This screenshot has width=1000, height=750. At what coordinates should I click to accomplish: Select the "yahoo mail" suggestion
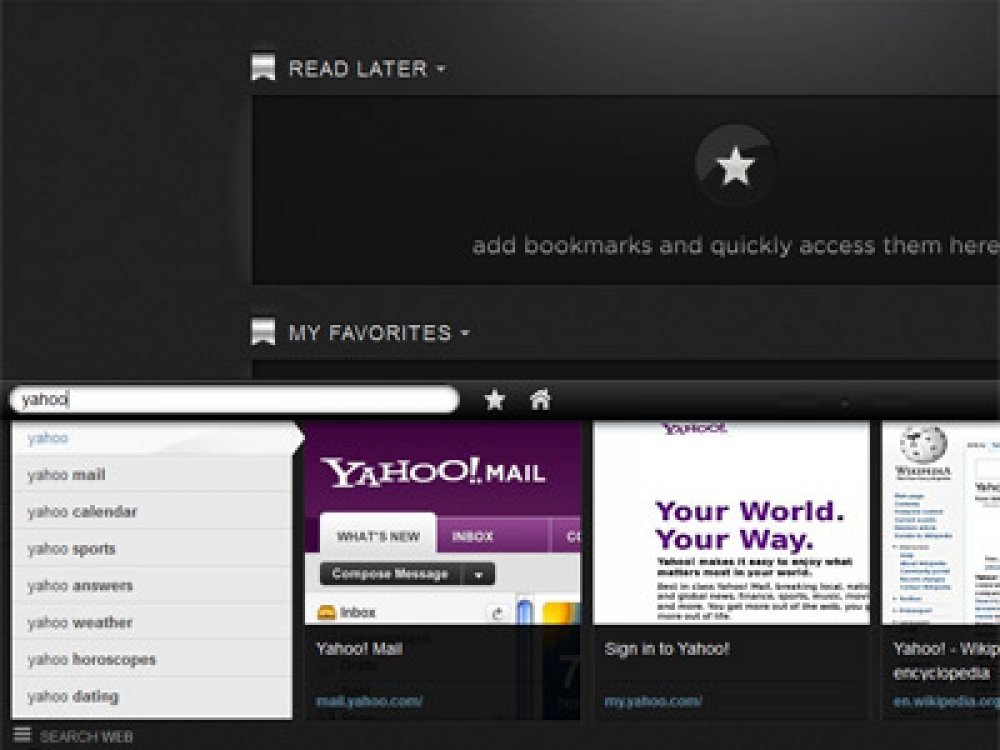coord(152,474)
